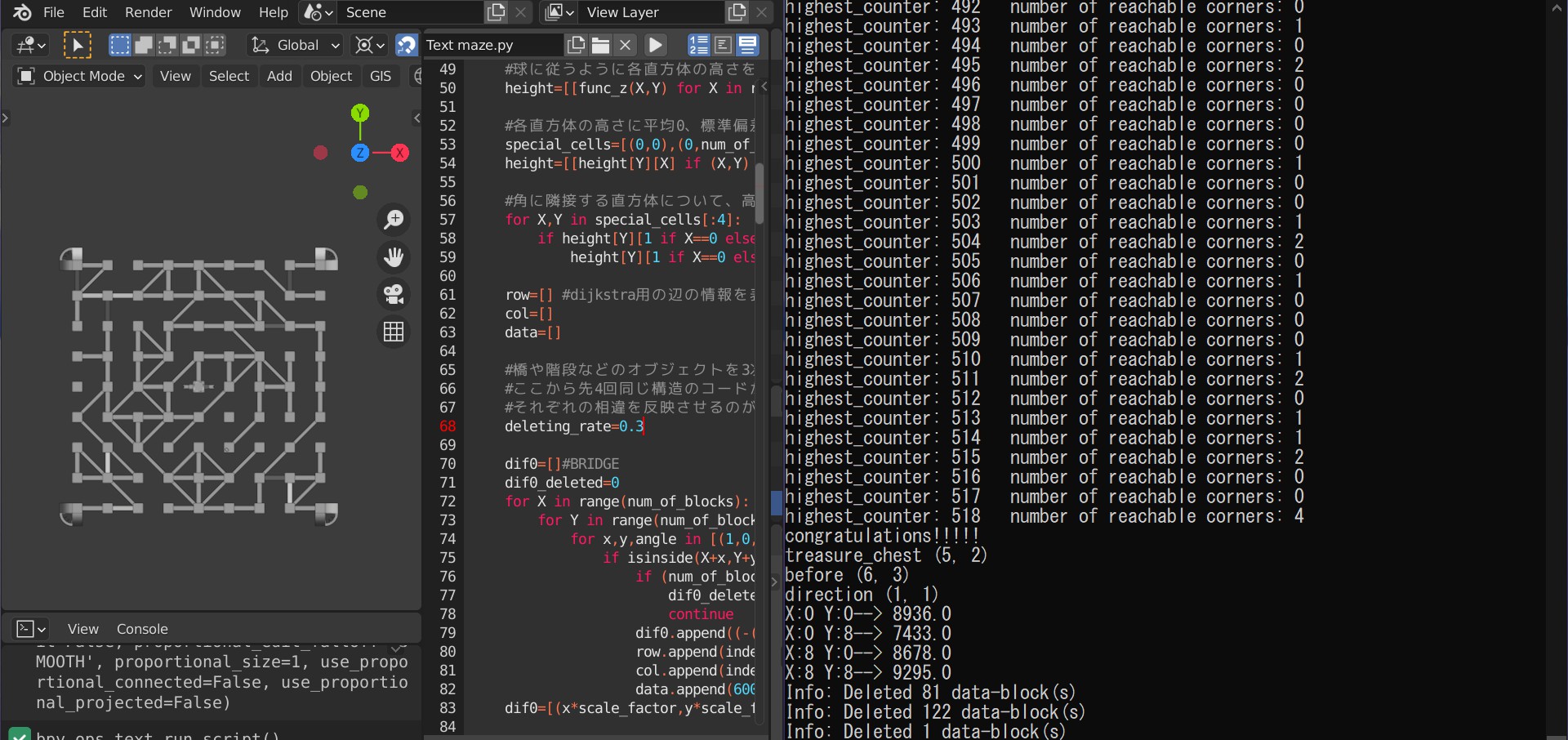The width and height of the screenshot is (1568, 740).
Task: Toggle word wrap in text editor
Action: pos(723,45)
